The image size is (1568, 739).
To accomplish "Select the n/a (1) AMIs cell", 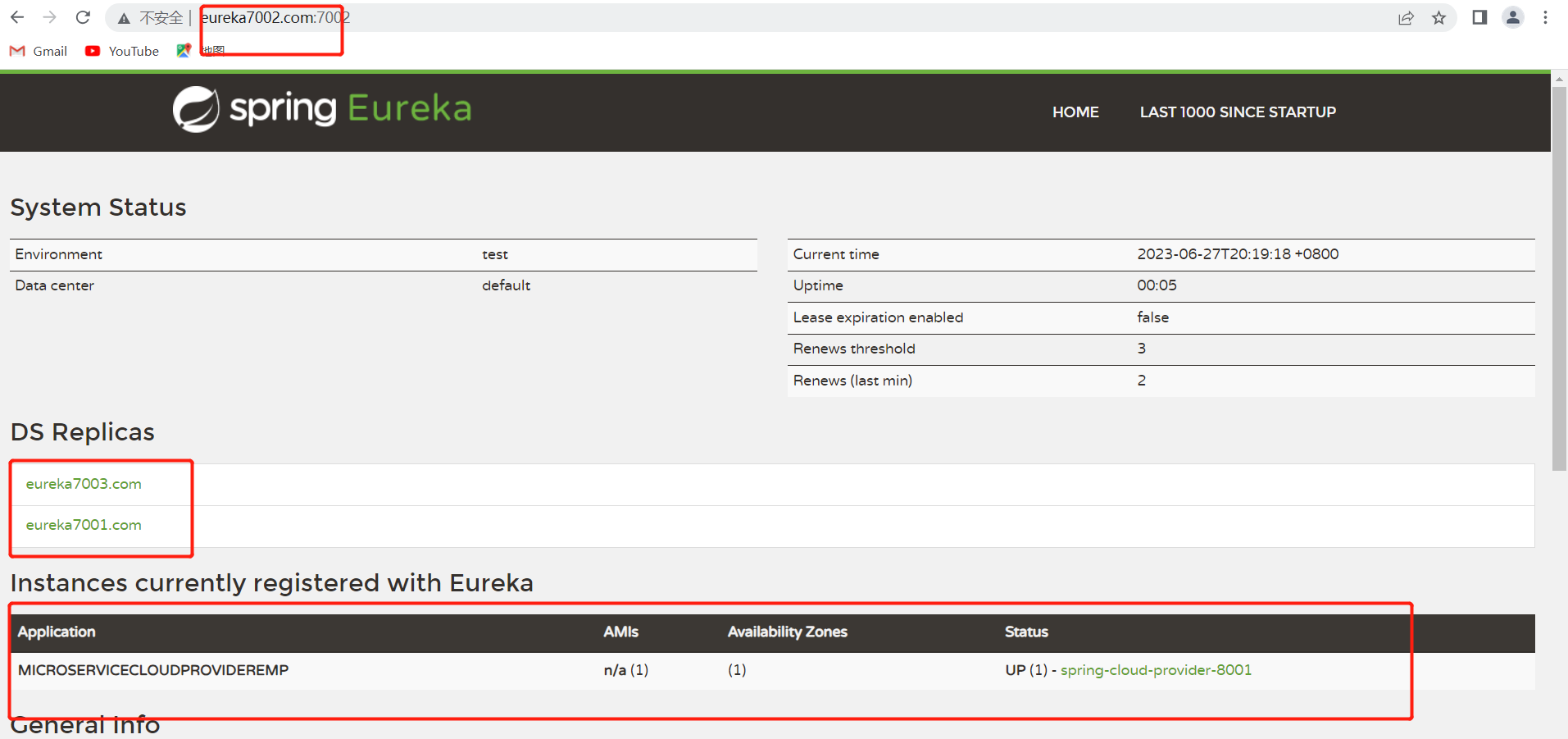I will click(626, 670).
